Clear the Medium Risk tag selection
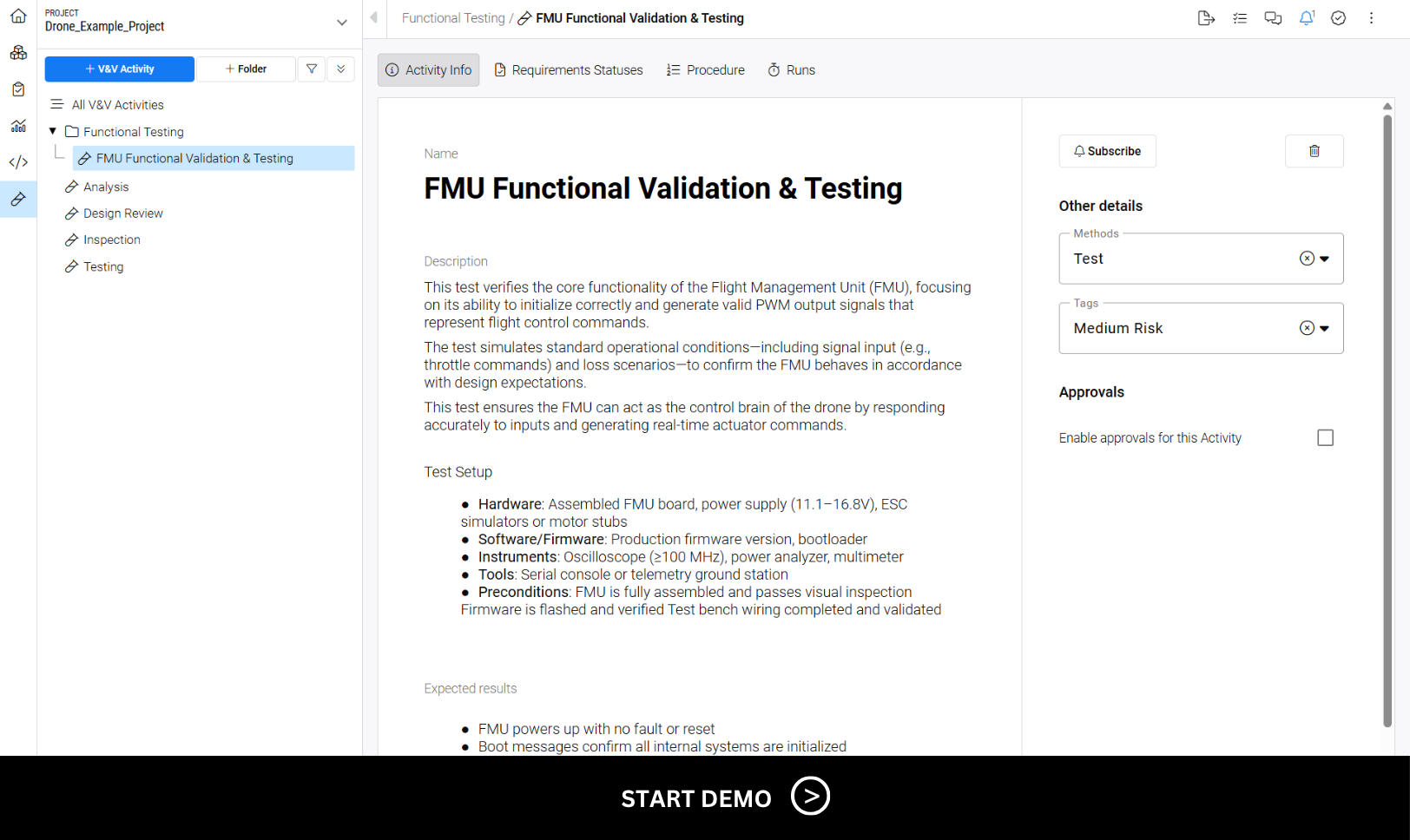Viewport: 1410px width, 840px height. click(1306, 328)
